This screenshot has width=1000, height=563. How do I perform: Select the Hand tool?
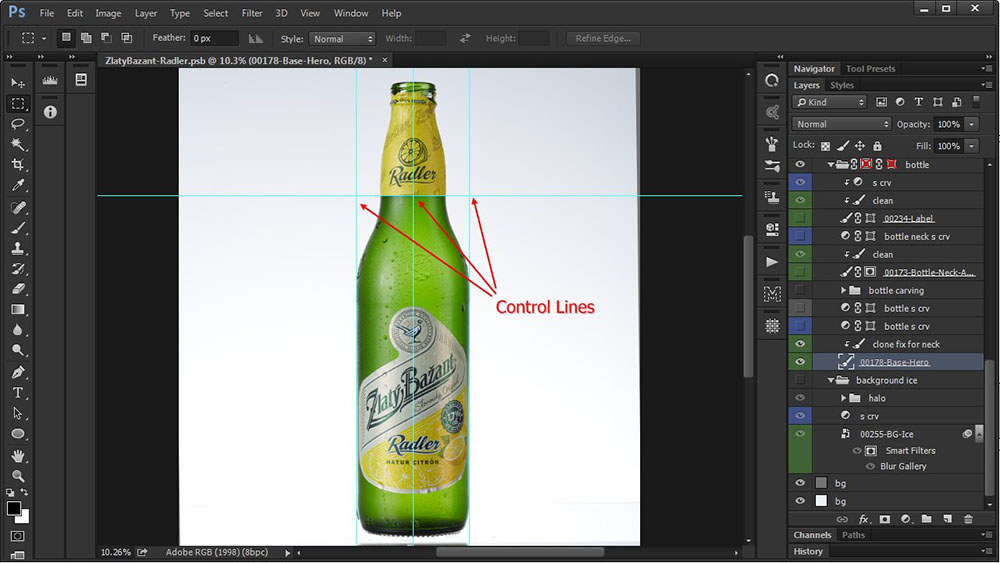click(18, 455)
